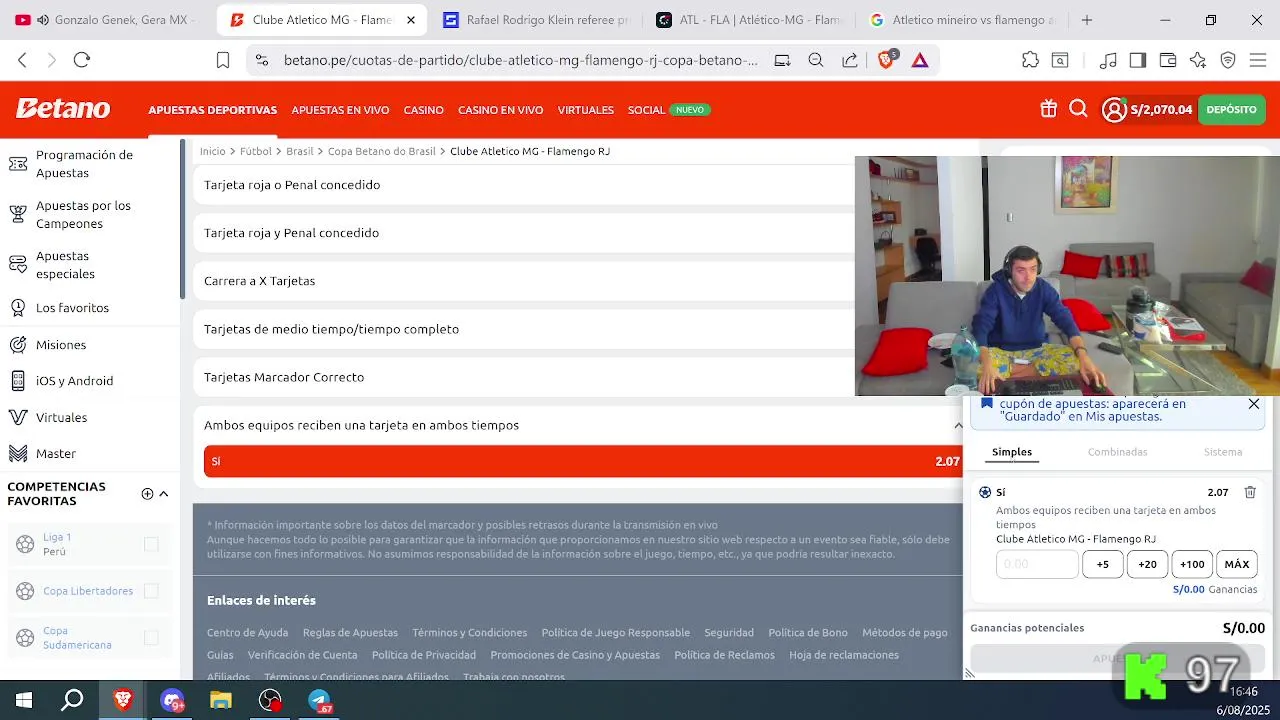Open File Explorer from the taskbar
The width and height of the screenshot is (1280, 720).
pyautogui.click(x=221, y=700)
